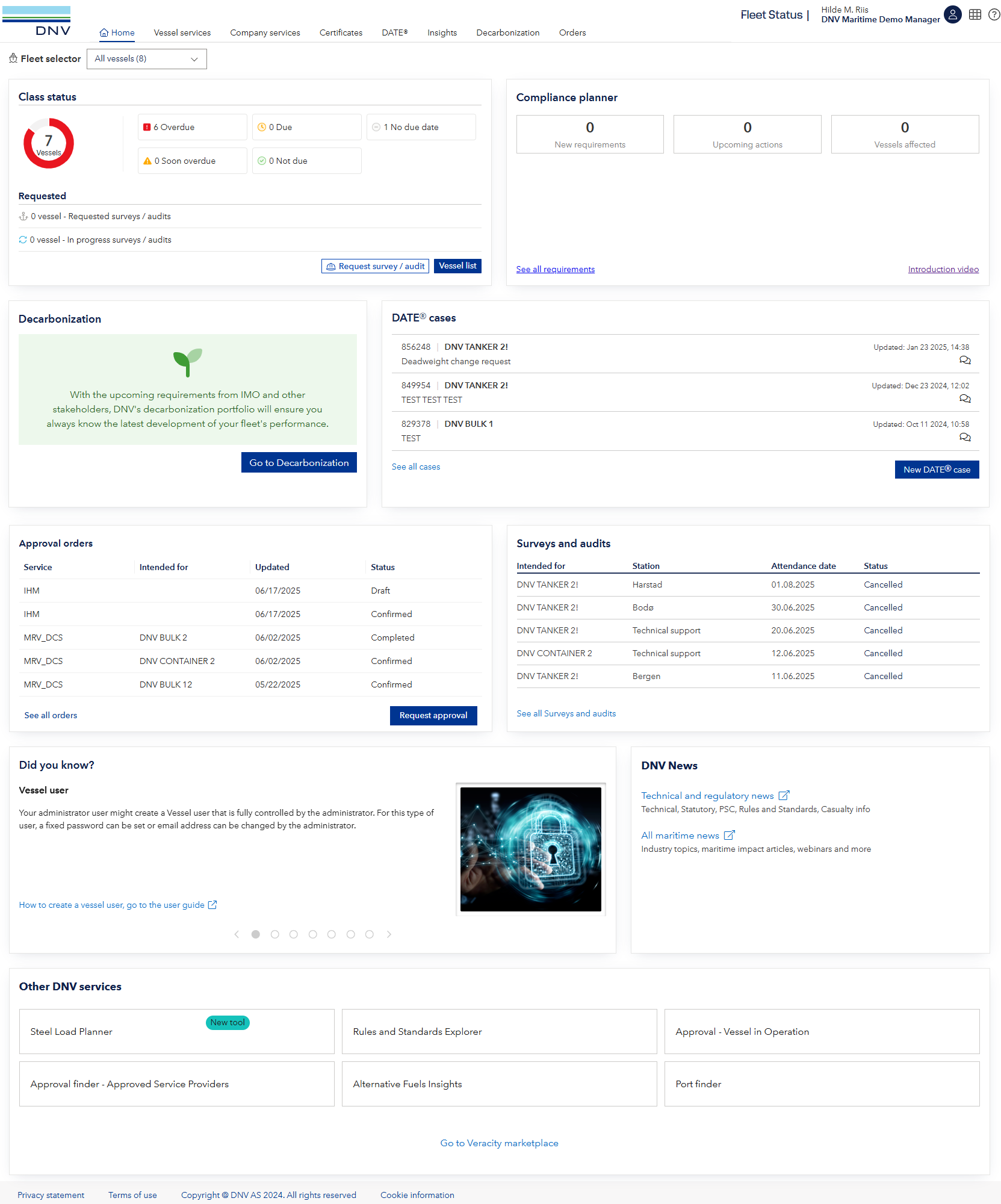Click external link icon beside vessel user guide
Image resolution: width=1001 pixels, height=1204 pixels.
point(212,905)
